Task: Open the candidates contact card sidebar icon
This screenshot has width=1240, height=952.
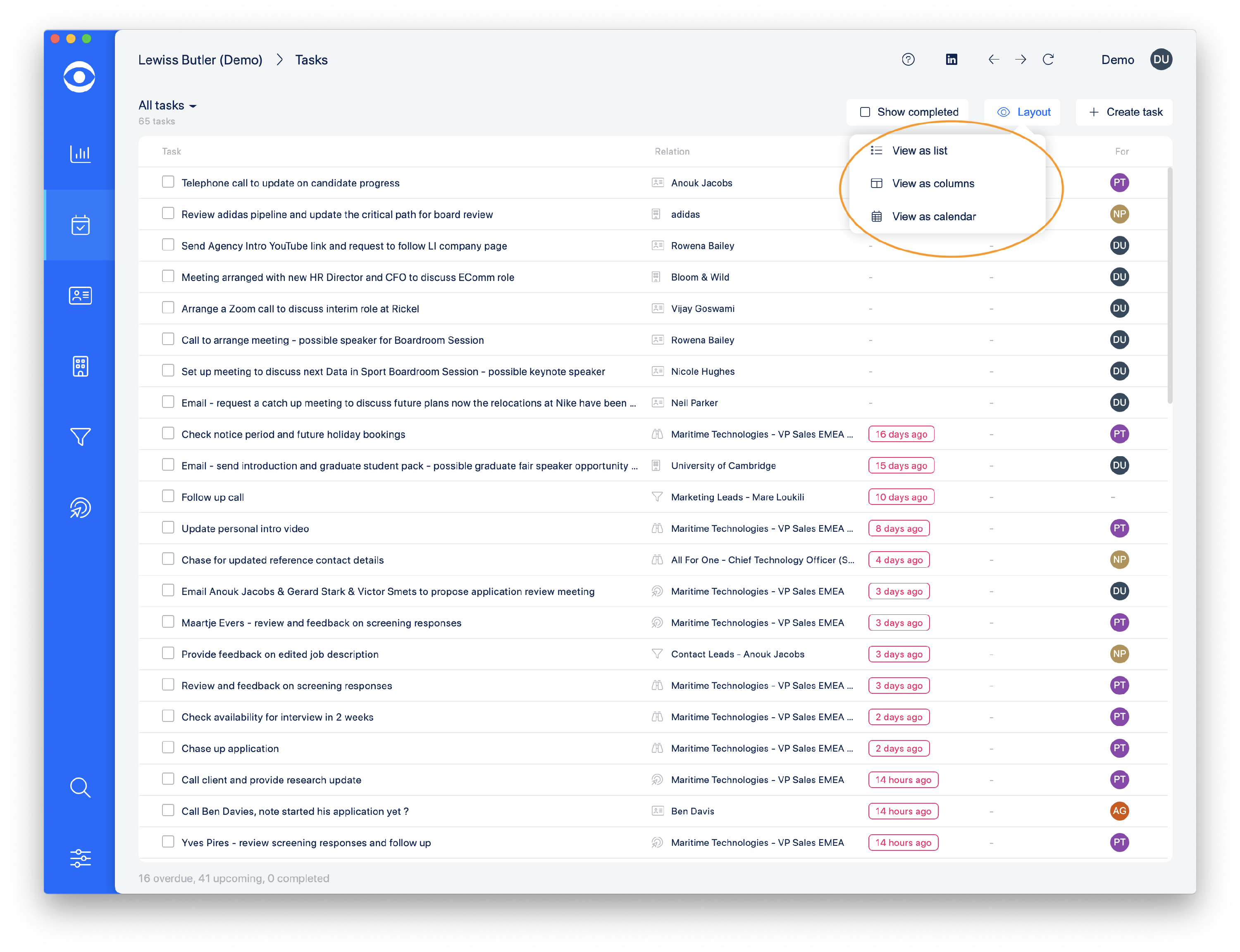Action: pos(80,295)
